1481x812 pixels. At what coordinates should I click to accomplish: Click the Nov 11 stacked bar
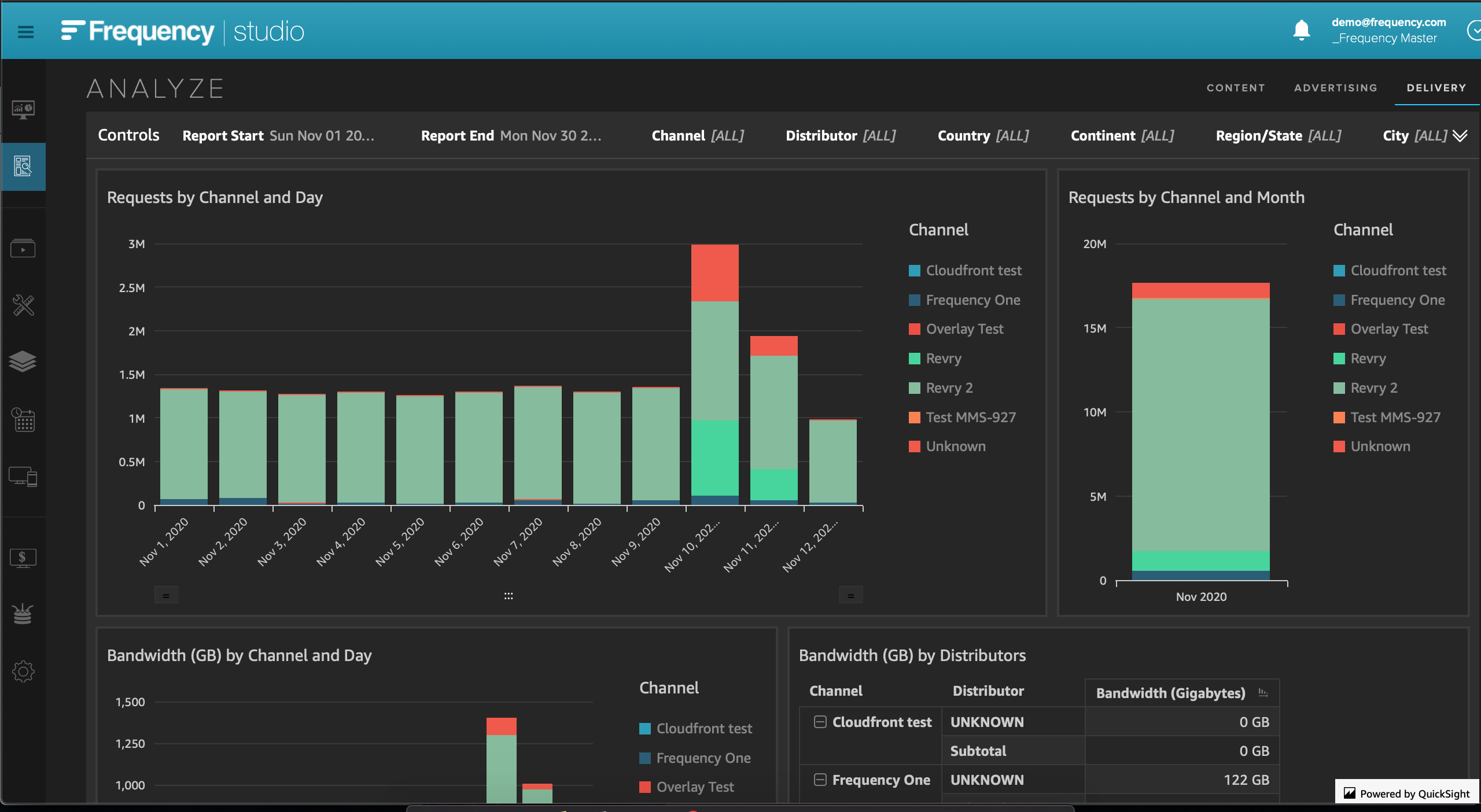click(x=773, y=420)
